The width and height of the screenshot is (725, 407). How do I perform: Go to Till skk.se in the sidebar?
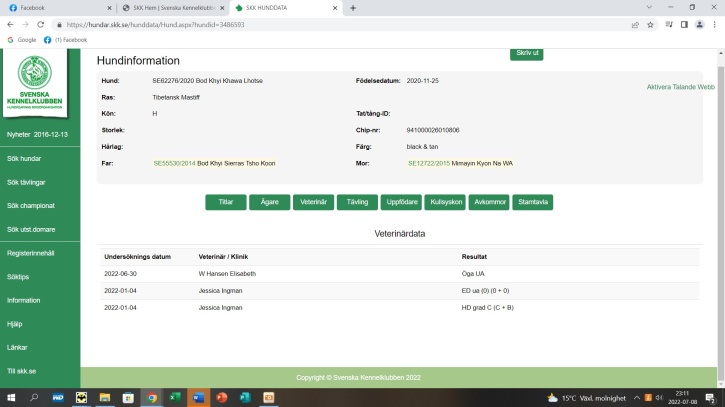point(21,371)
